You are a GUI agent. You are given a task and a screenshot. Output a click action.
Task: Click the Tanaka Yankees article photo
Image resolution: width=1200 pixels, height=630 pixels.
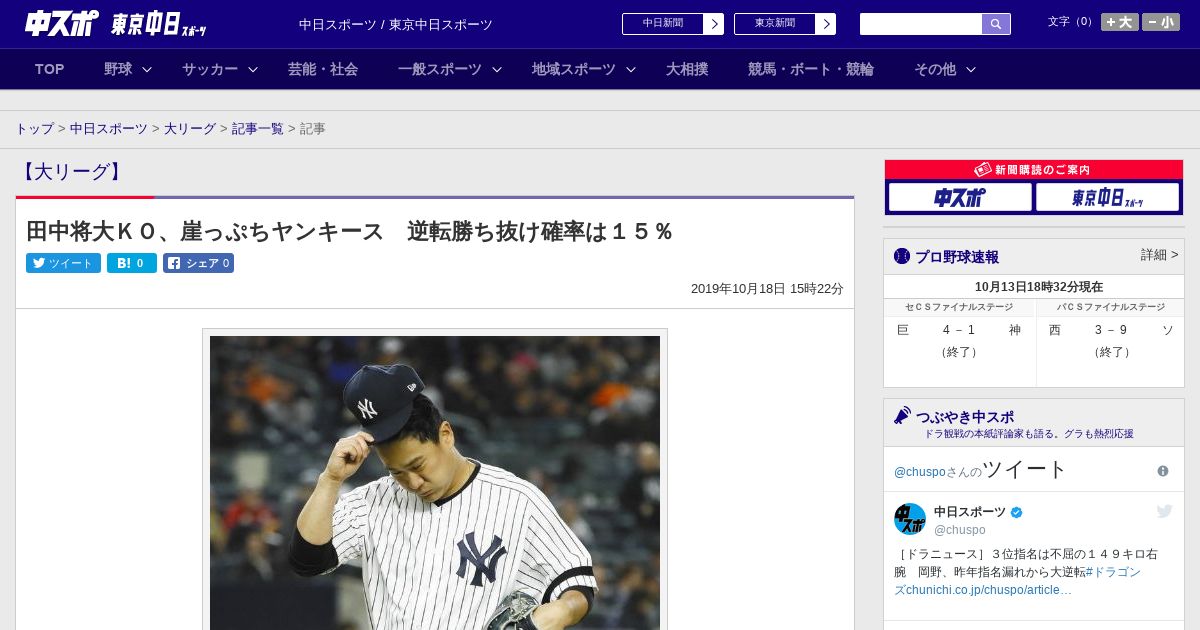click(x=435, y=482)
